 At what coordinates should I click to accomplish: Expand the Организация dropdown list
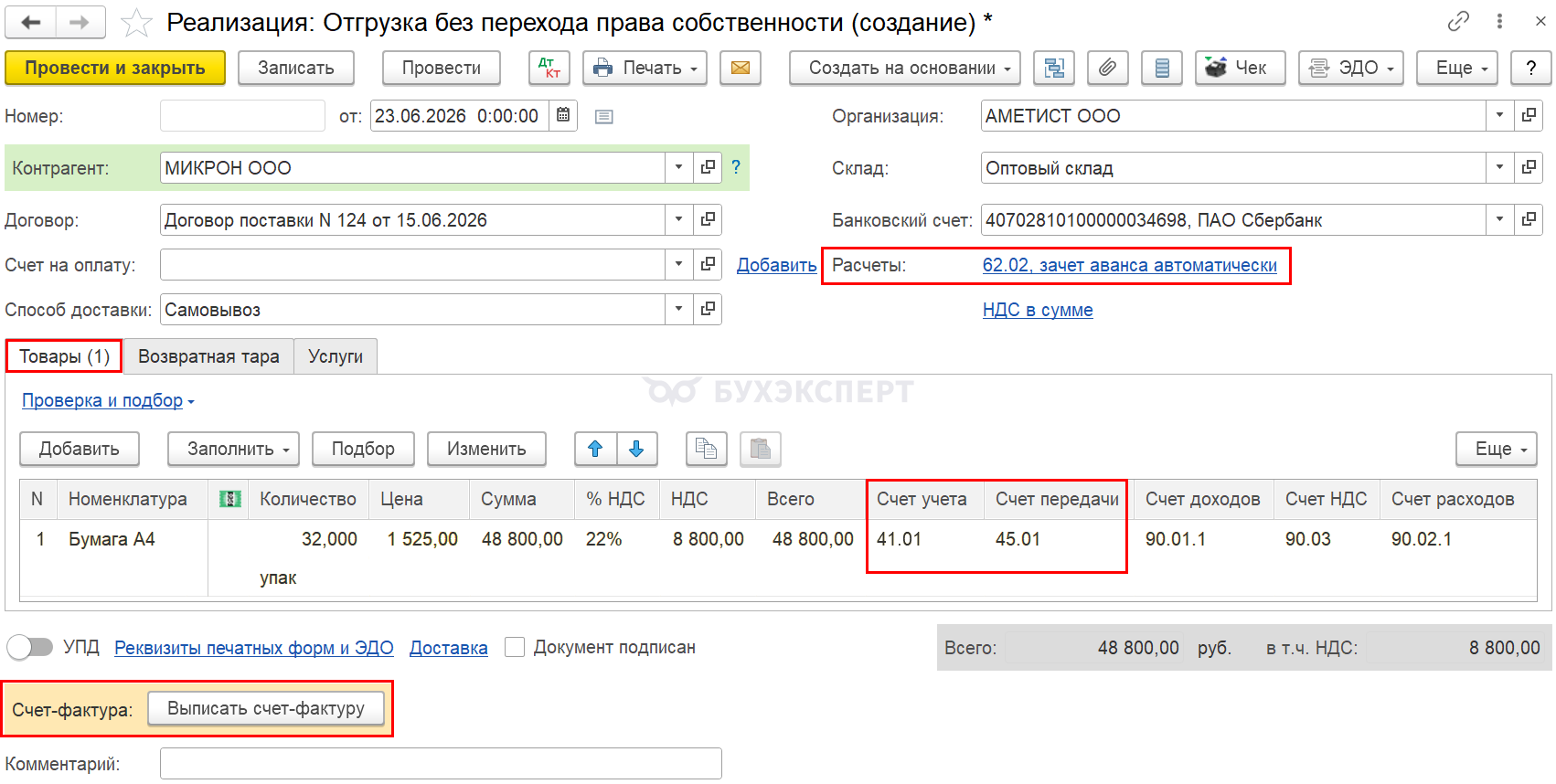tap(1499, 115)
